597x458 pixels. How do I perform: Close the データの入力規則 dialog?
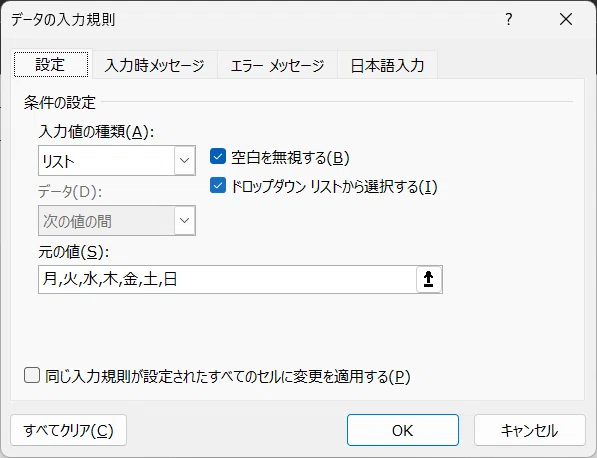coord(566,19)
